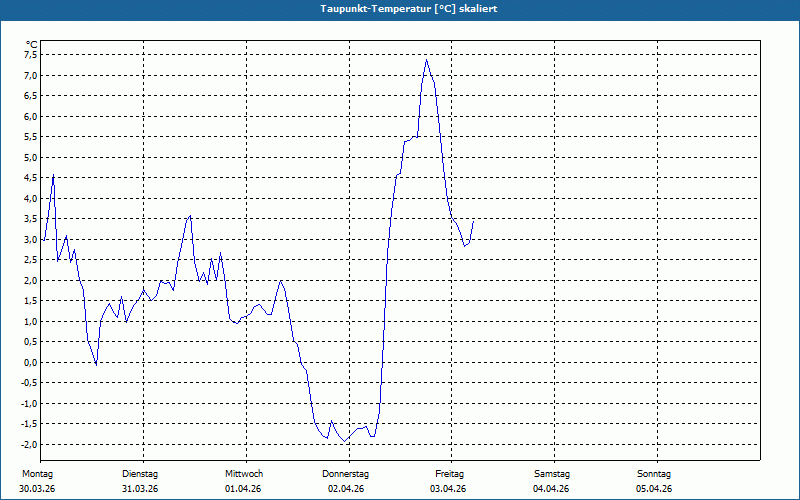Click the '3,5' y-axis value

pos(31,219)
